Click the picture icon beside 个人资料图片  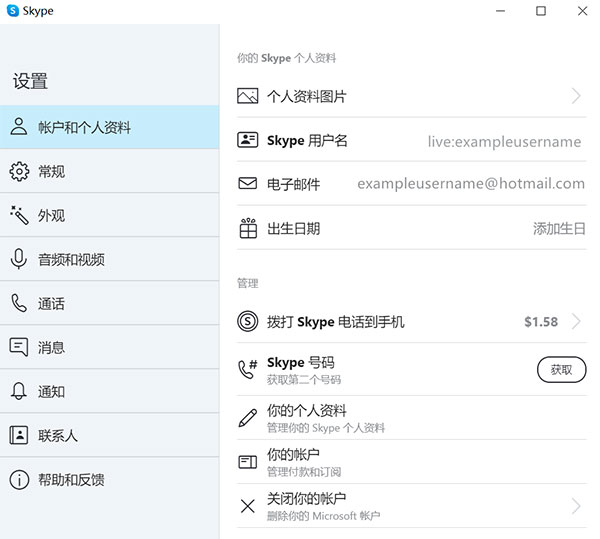248,96
